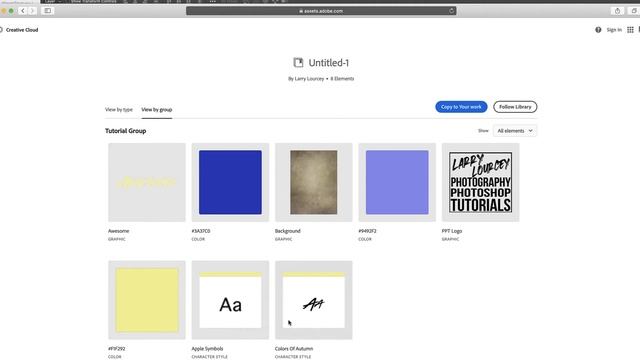Viewport: 640px width, 360px height.
Task: Click the Awesome element name
Action: (x=118, y=231)
